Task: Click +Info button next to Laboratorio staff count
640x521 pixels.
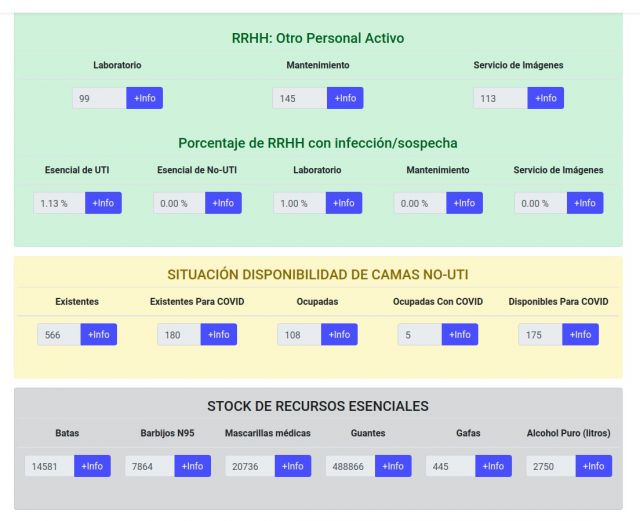Action: [x=144, y=98]
